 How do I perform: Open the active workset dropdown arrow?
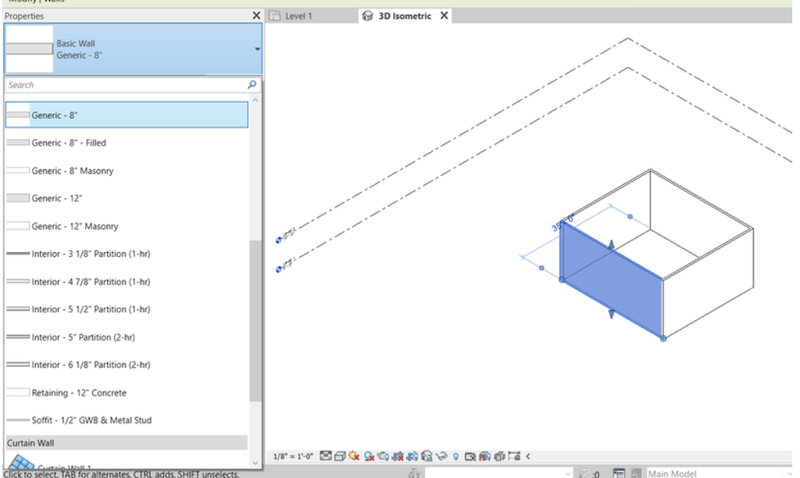coord(567,474)
